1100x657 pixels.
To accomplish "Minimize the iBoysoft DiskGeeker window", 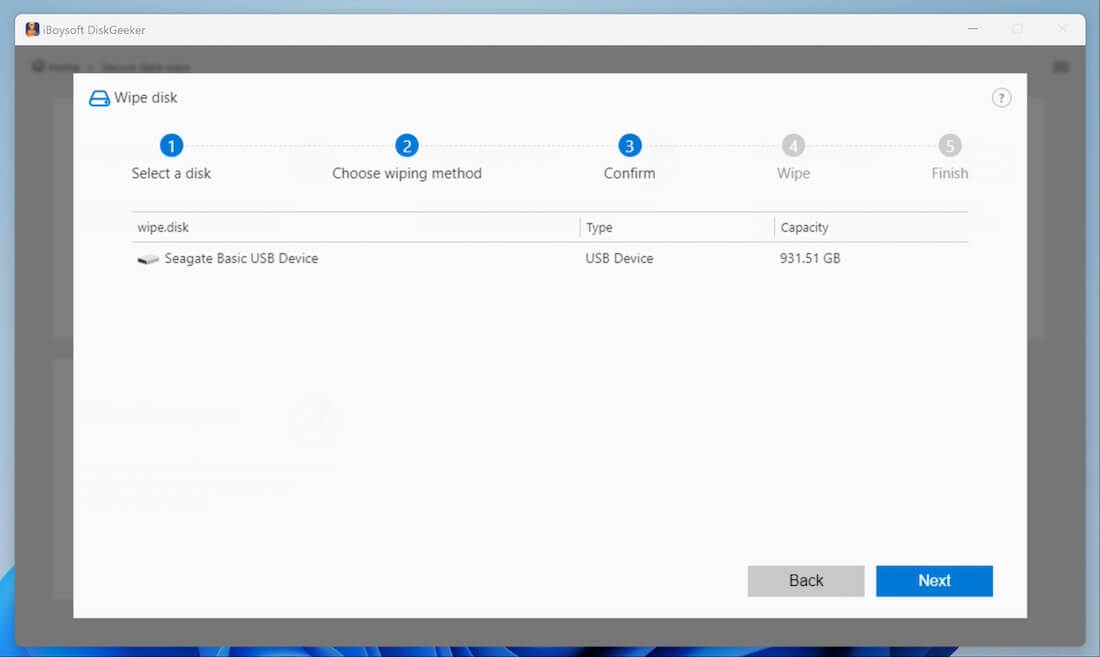I will (x=973, y=29).
